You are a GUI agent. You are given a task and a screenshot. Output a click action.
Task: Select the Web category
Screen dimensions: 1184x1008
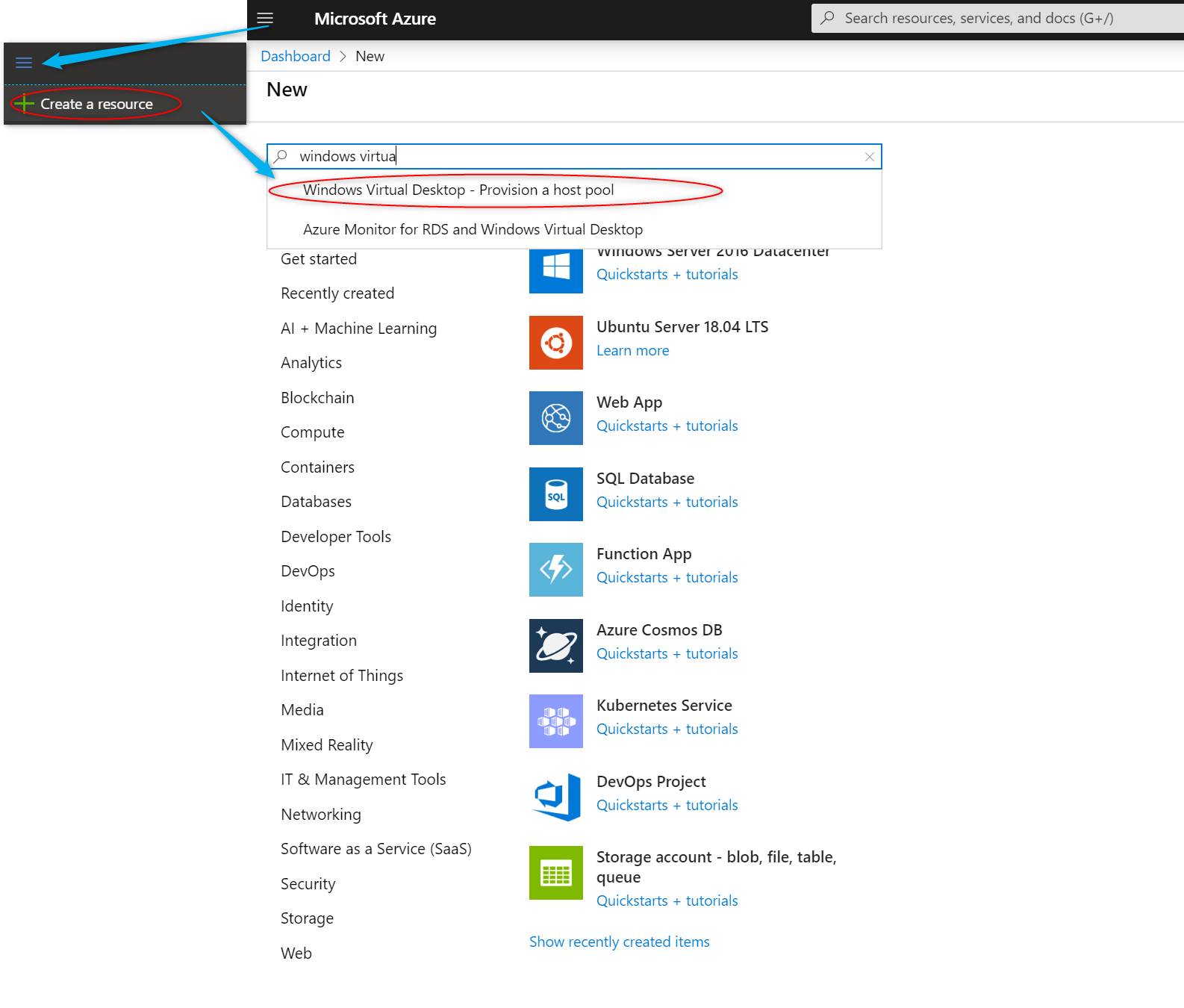[296, 953]
